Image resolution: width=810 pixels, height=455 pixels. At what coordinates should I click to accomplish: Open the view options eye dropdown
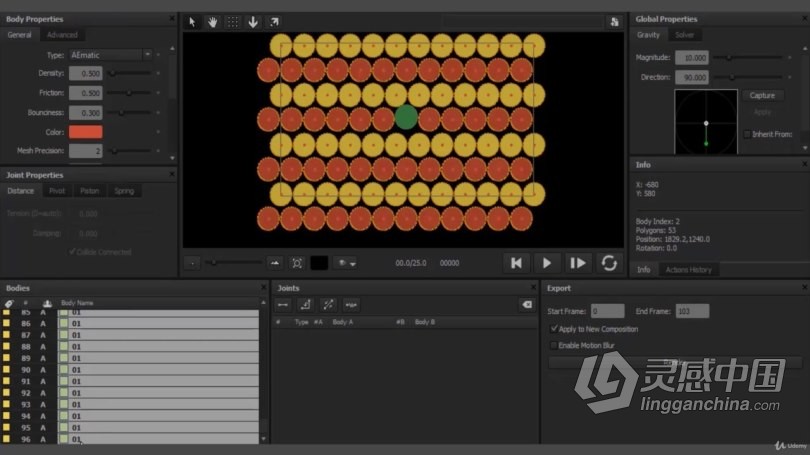[x=346, y=263]
